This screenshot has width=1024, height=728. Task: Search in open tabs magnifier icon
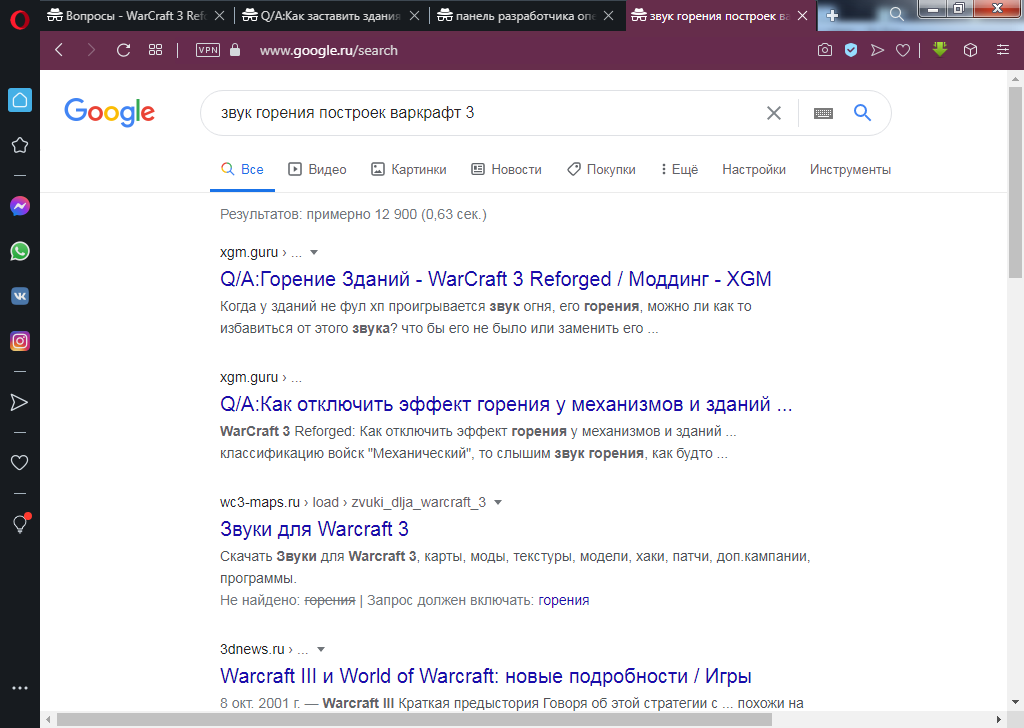[897, 14]
